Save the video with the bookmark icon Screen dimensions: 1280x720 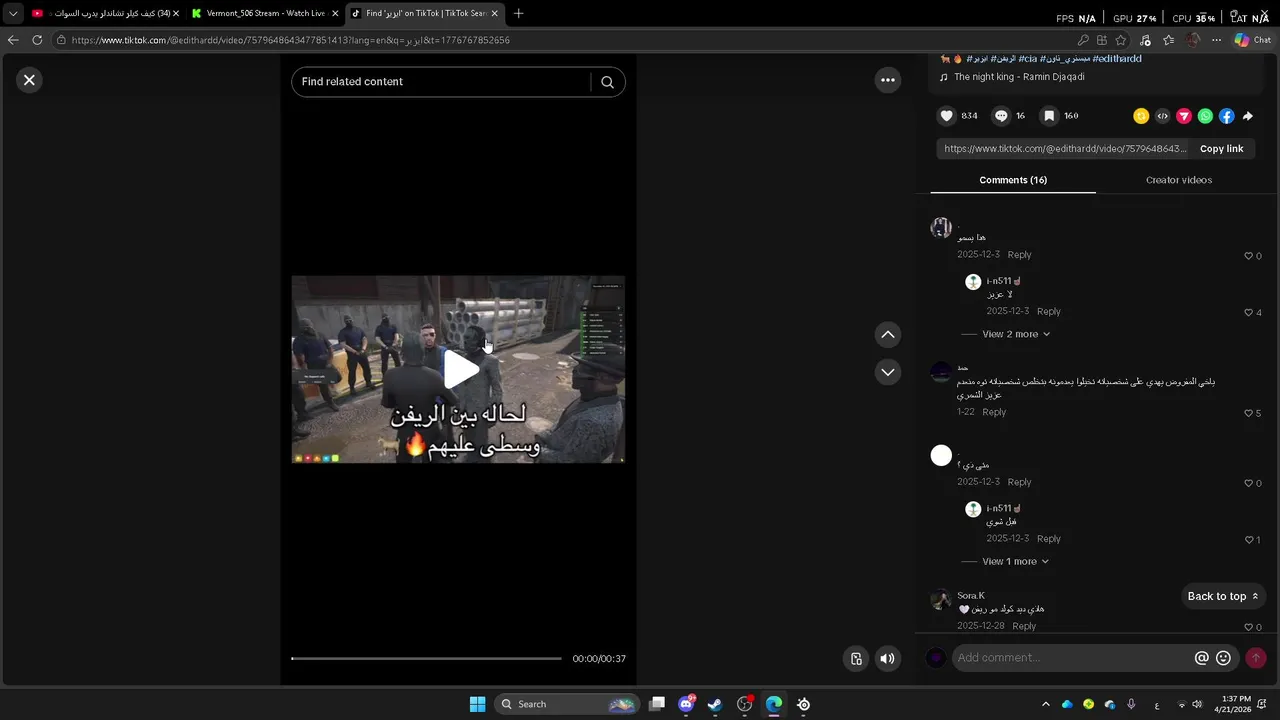(x=1049, y=116)
